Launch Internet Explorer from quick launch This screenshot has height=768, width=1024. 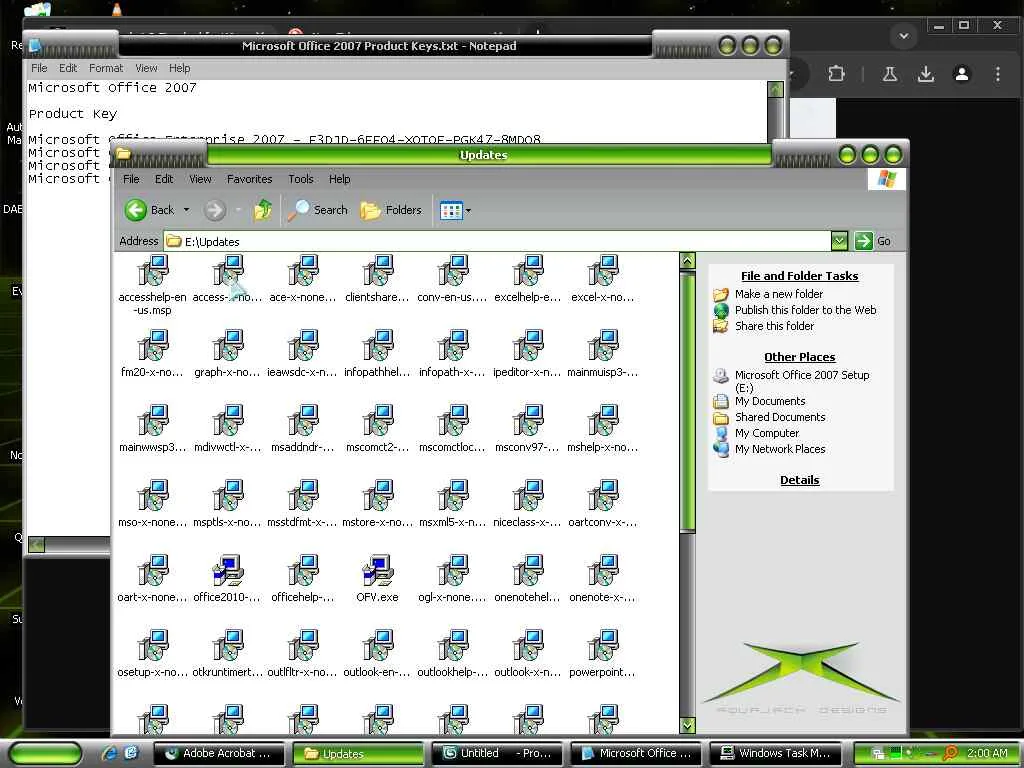click(110, 753)
